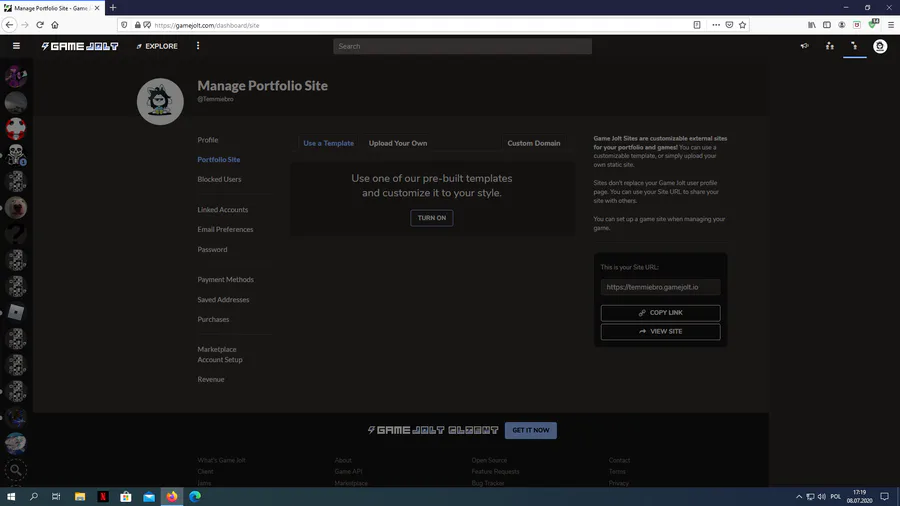
Task: Turn on the pre-built template
Action: click(x=432, y=218)
